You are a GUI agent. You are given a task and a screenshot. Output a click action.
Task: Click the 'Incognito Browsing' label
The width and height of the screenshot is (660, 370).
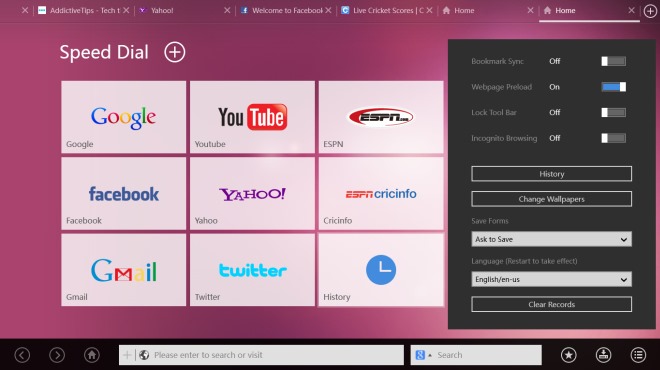pyautogui.click(x=504, y=138)
